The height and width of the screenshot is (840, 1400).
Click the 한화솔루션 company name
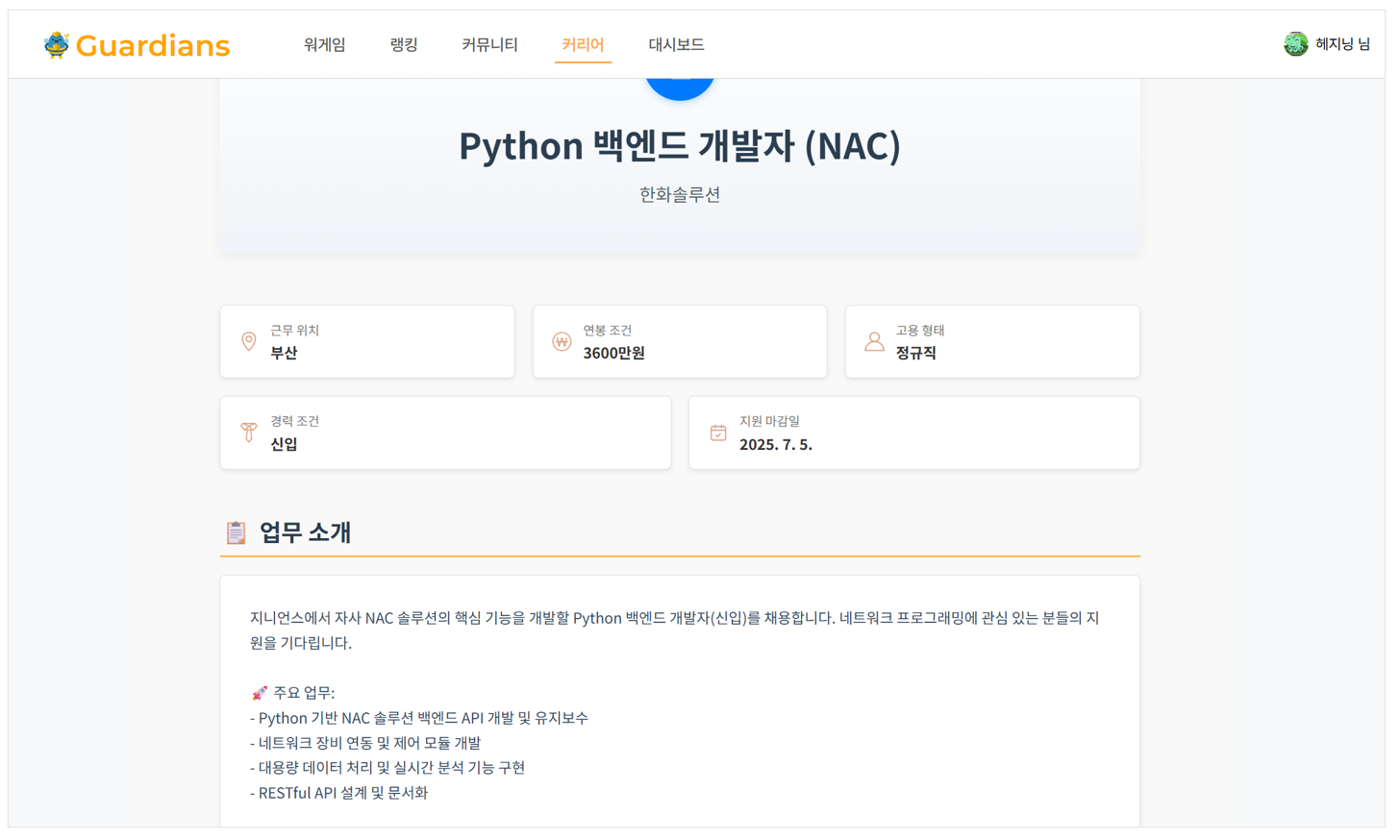[x=680, y=195]
